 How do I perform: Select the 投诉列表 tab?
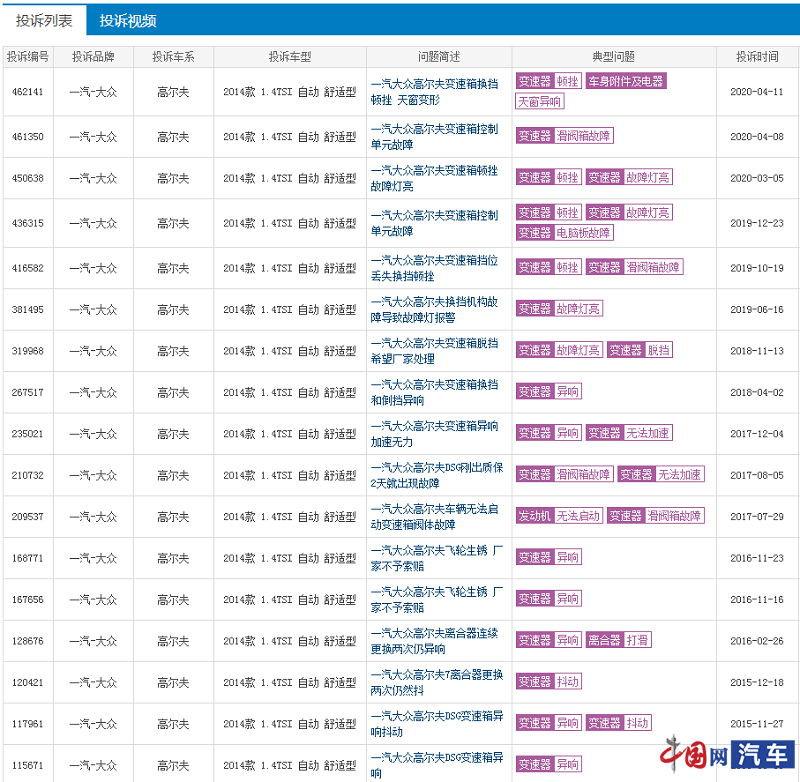click(x=43, y=20)
